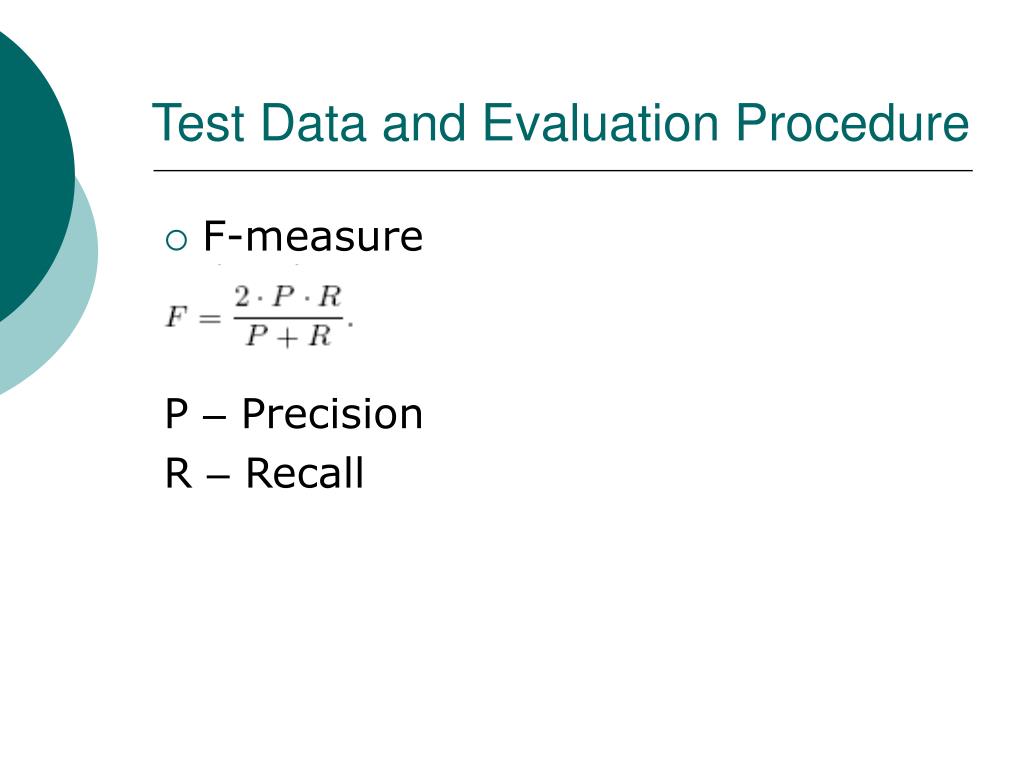Click the equals sign in the formula
Image resolution: width=1024 pixels, height=768 pixels.
tap(210, 319)
